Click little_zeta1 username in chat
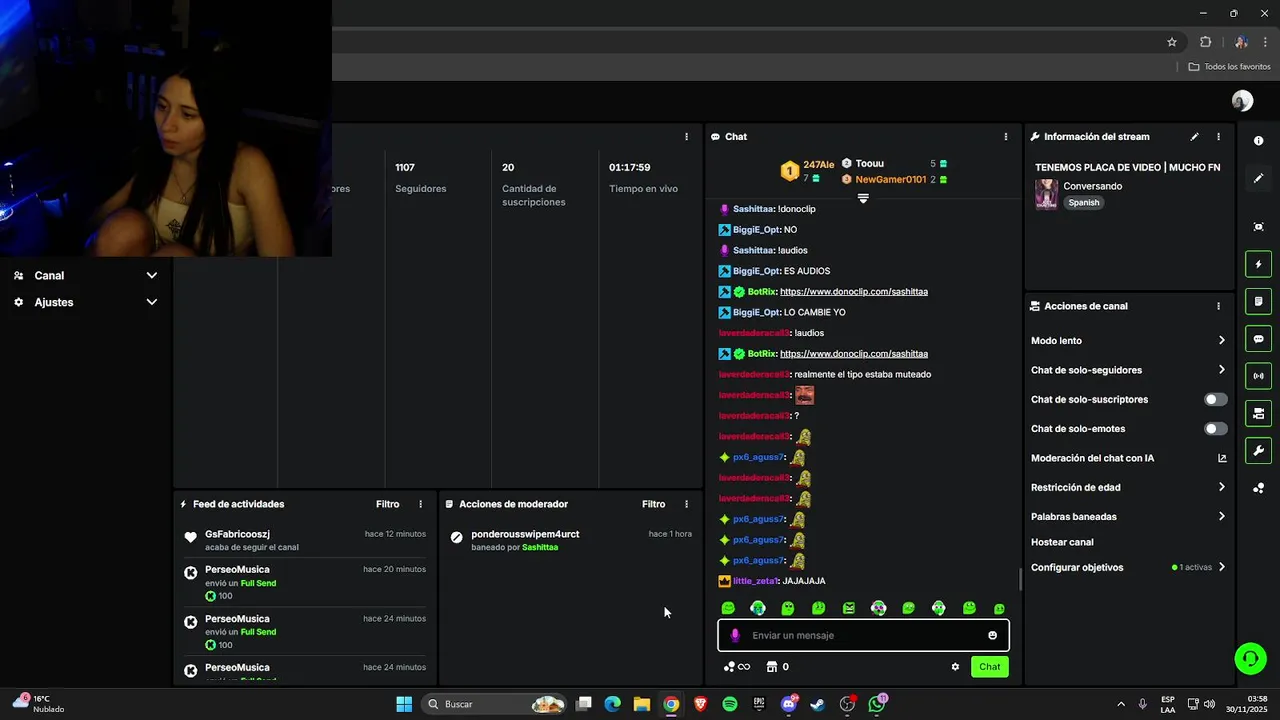 pyautogui.click(x=756, y=581)
